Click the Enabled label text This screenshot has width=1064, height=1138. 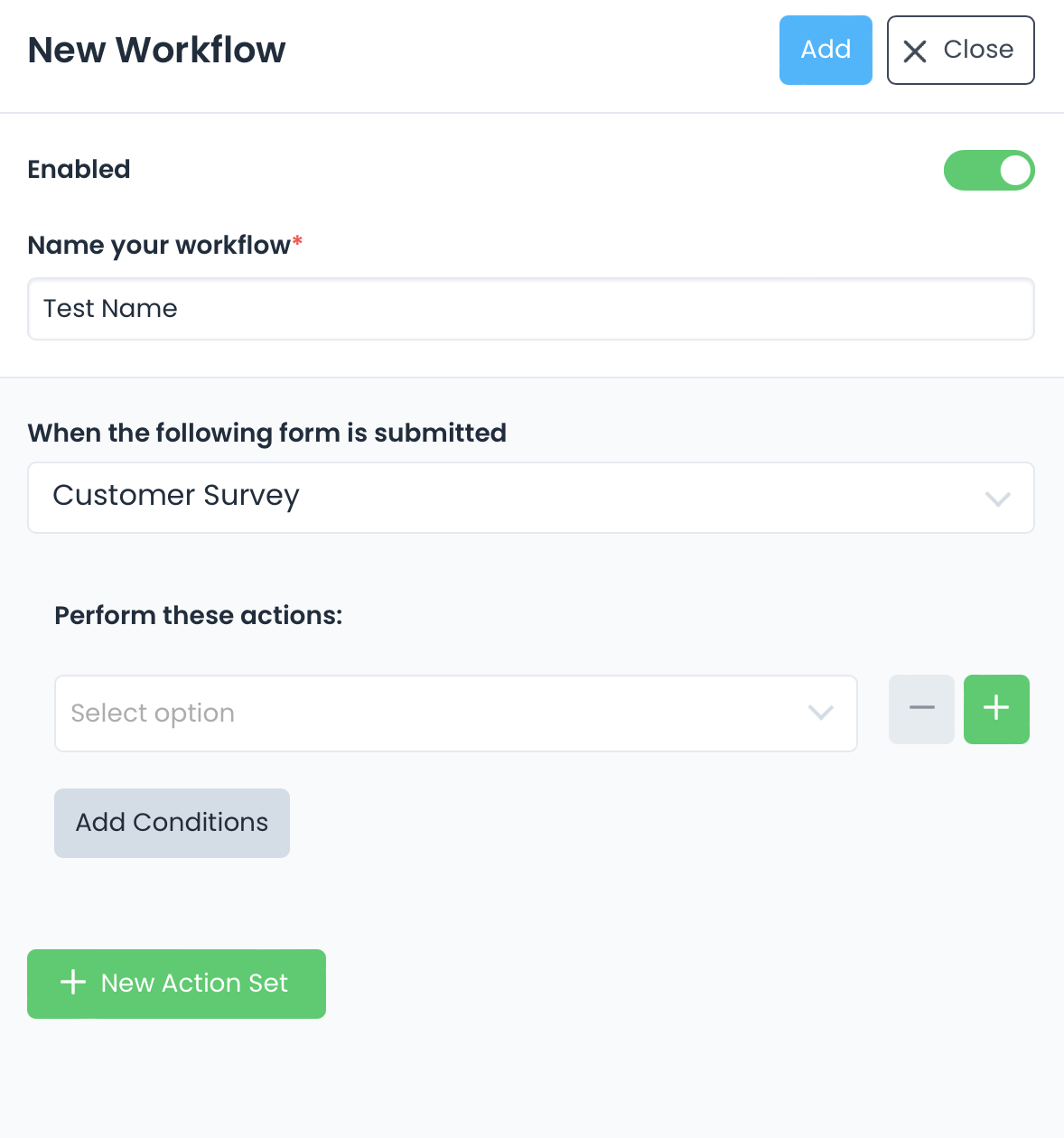[x=79, y=169]
